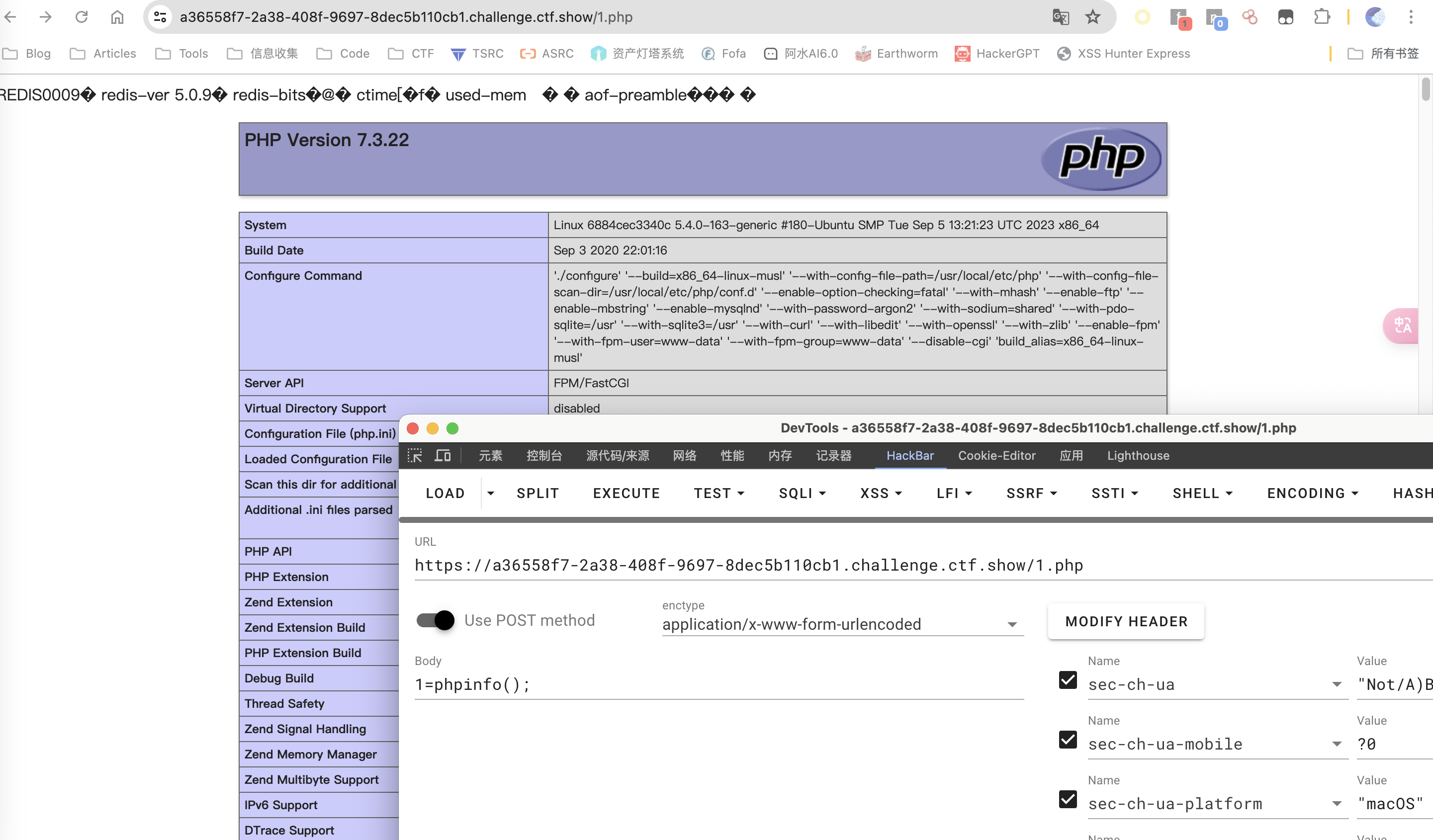Open the browser home page icon
Screen dimensions: 1433x840
(x=117, y=17)
